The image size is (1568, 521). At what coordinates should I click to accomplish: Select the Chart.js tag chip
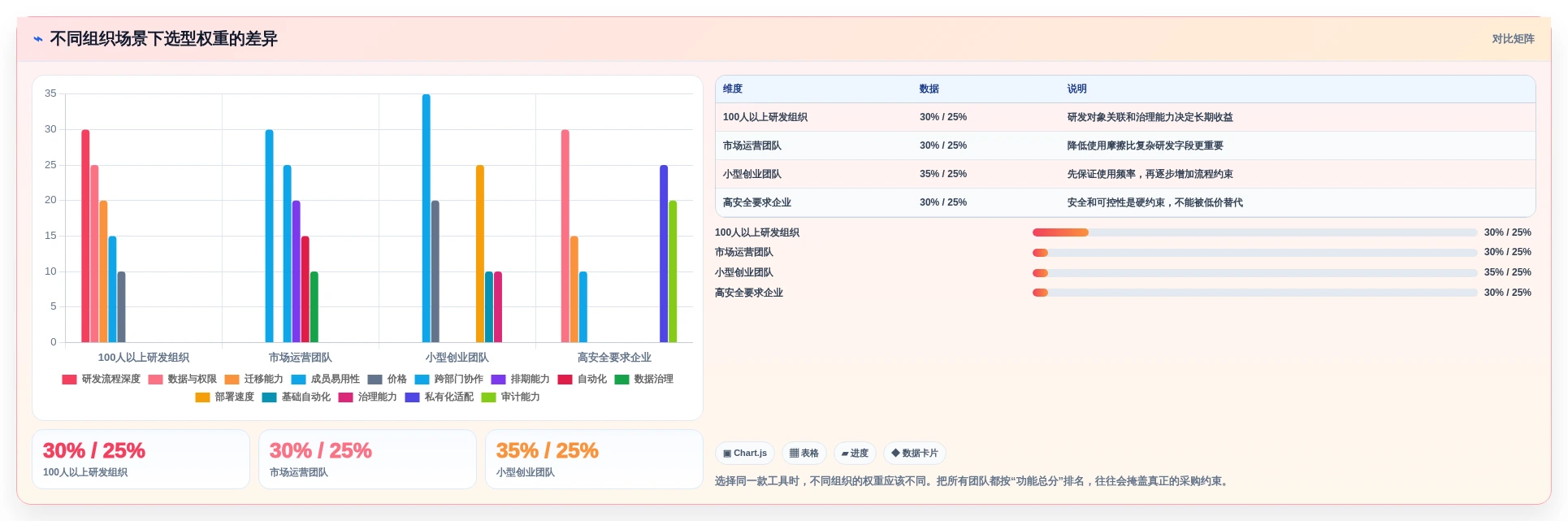[745, 454]
